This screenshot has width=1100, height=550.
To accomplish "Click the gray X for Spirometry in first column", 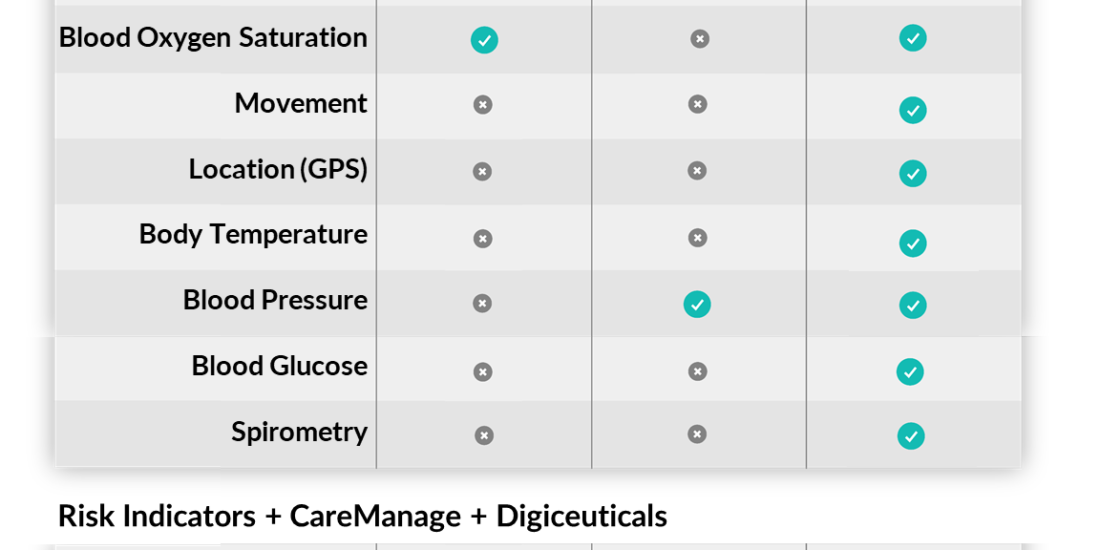I will [x=484, y=436].
